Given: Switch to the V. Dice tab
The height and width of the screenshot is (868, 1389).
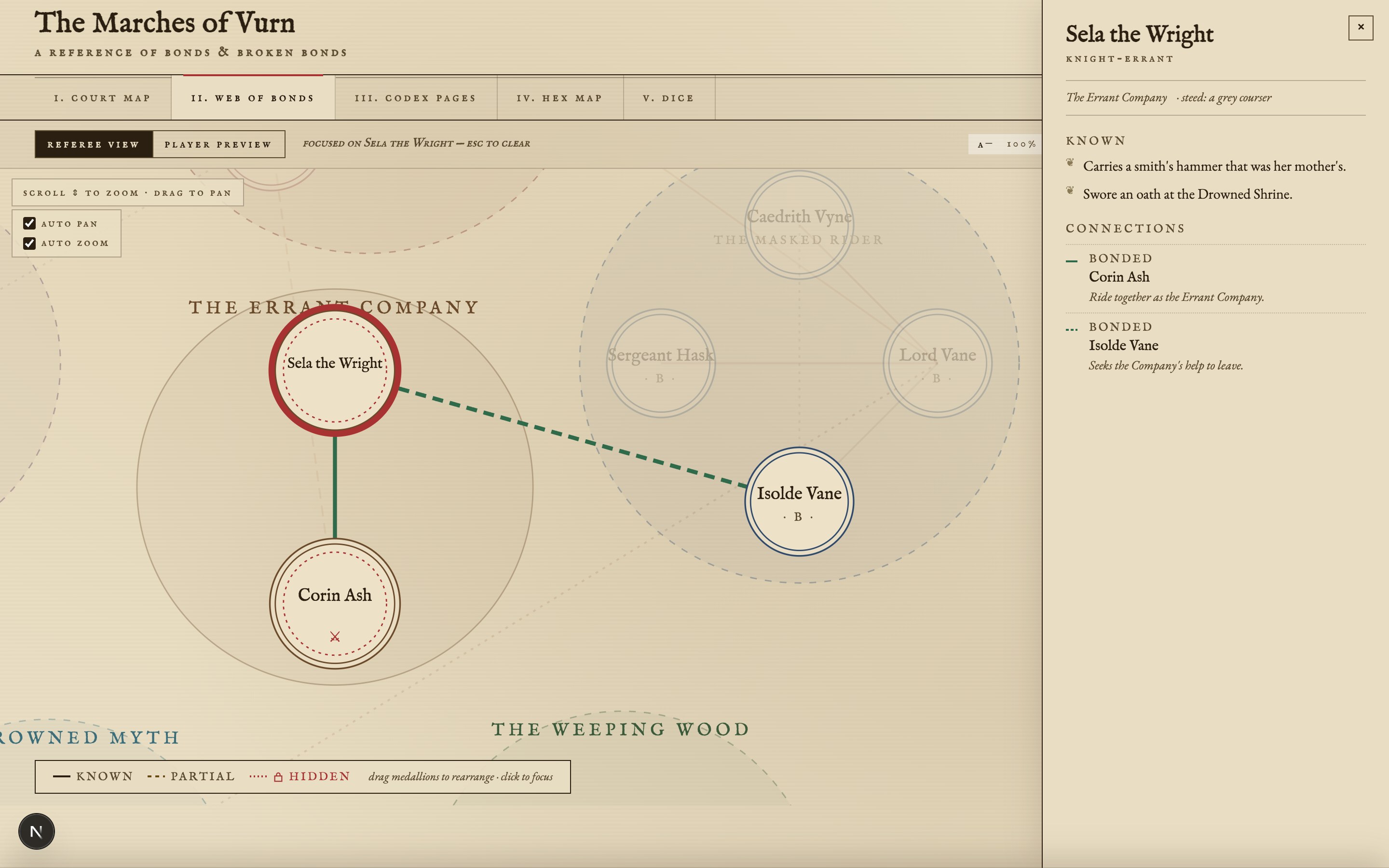Looking at the screenshot, I should [668, 98].
